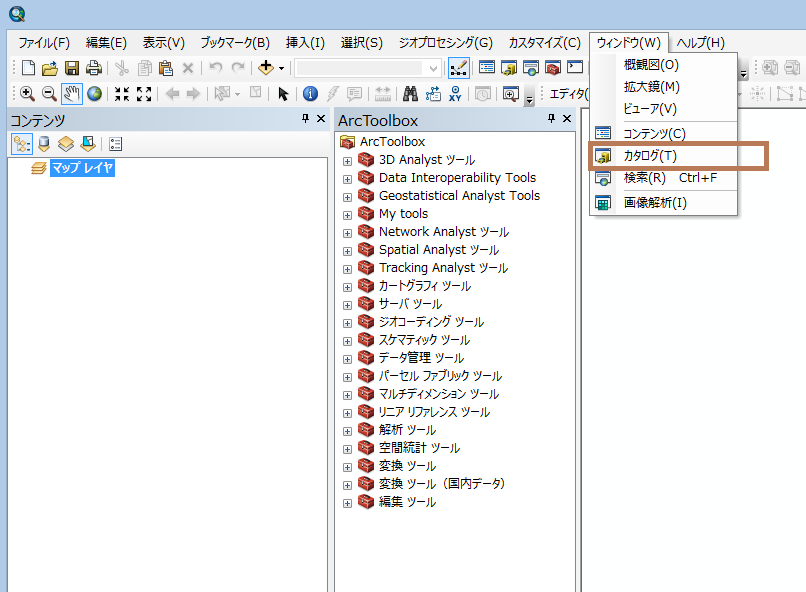Choose the Select Elements arrow tool

coord(283,94)
